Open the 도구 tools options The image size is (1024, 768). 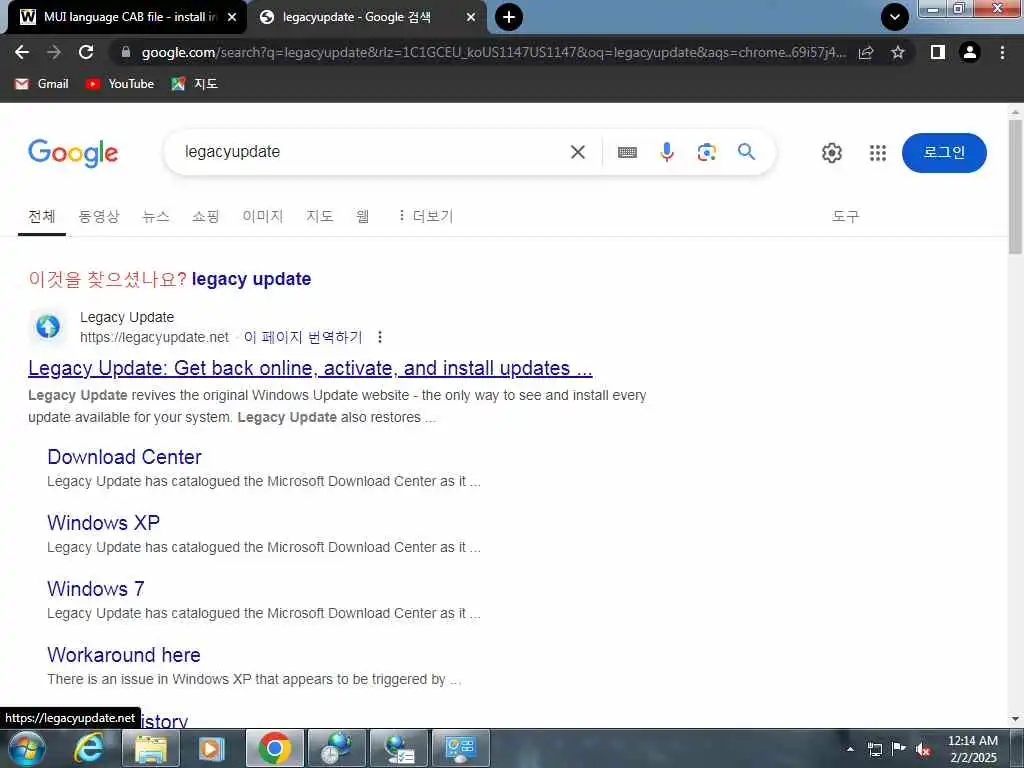point(846,216)
